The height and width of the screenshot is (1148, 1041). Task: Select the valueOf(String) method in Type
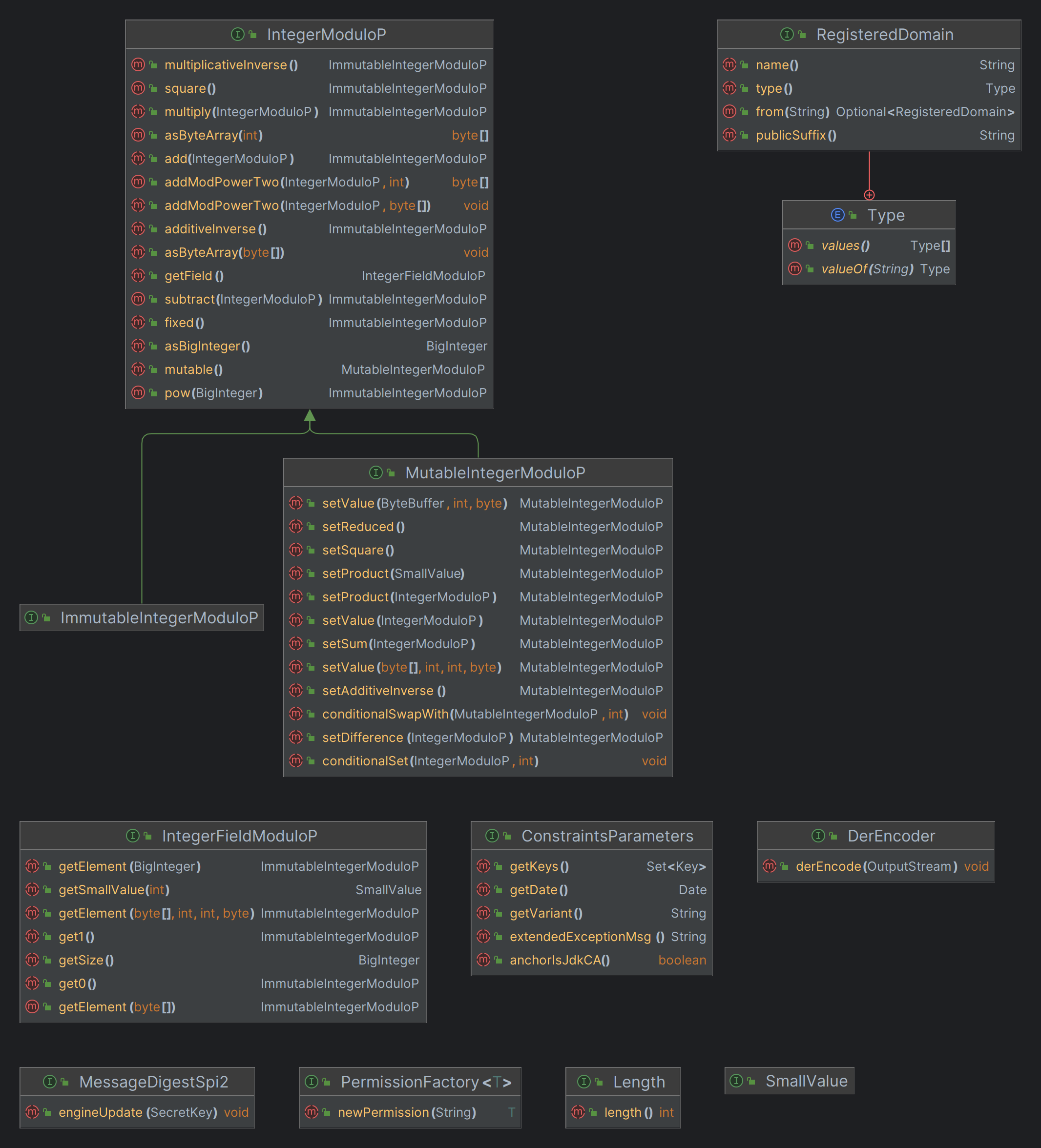(x=867, y=269)
